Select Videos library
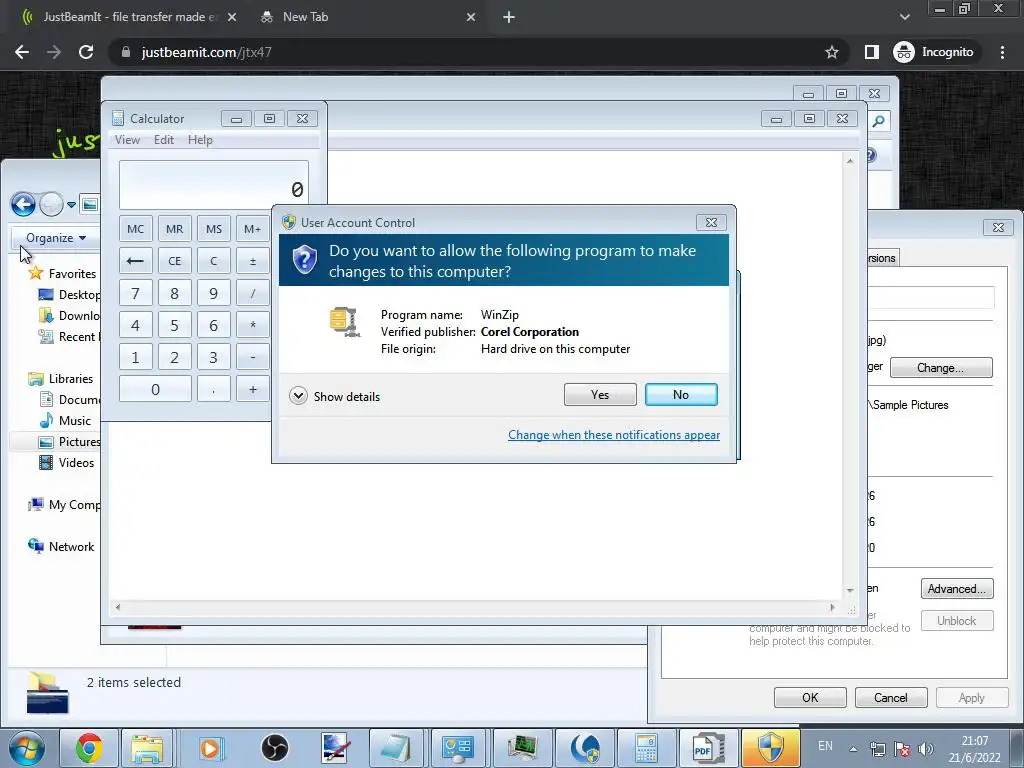 pos(67,462)
